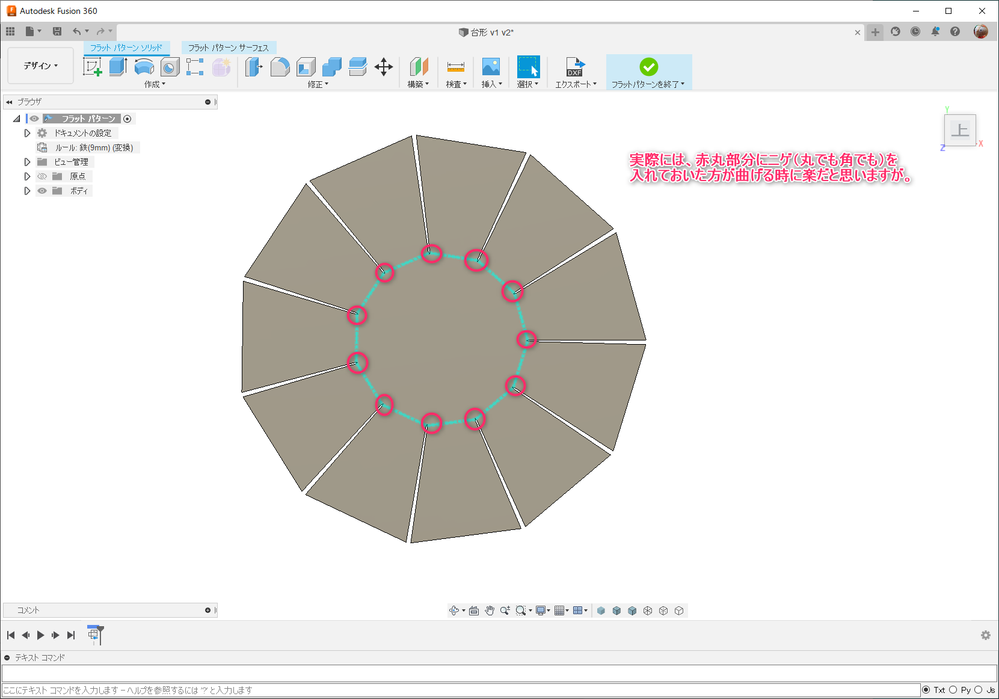The width and height of the screenshot is (999, 699).
Task: Select the Pan hand tool
Action: pyautogui.click(x=489, y=610)
